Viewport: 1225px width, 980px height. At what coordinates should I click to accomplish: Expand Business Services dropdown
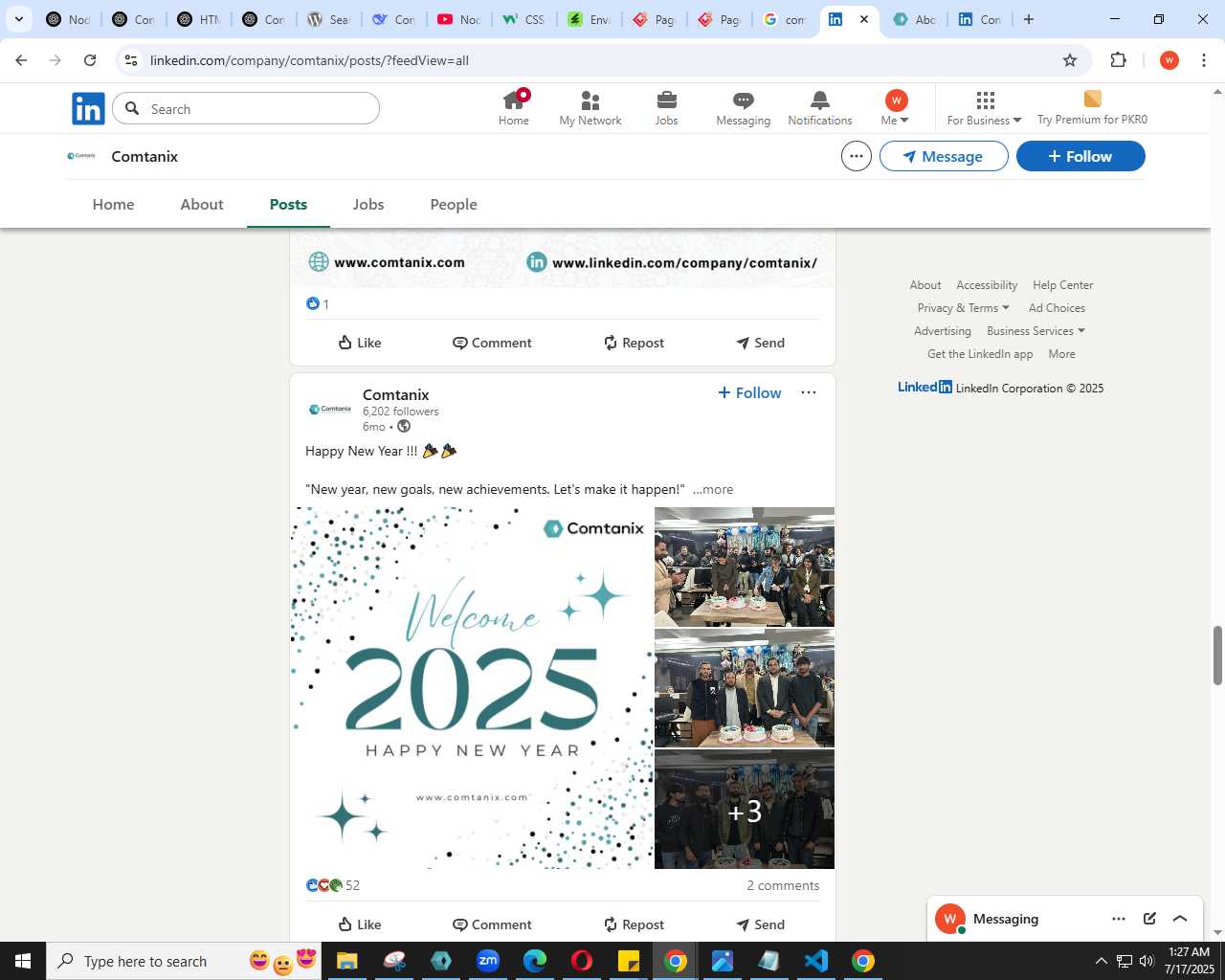1036,331
